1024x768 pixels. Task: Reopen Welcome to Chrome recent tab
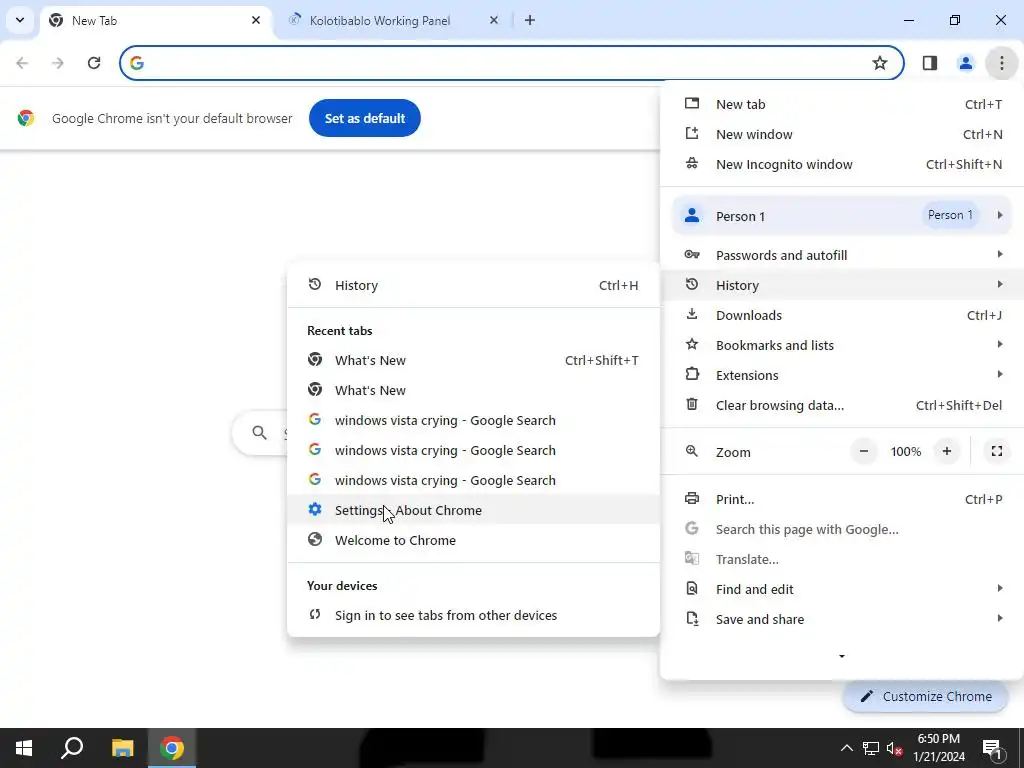(473, 541)
